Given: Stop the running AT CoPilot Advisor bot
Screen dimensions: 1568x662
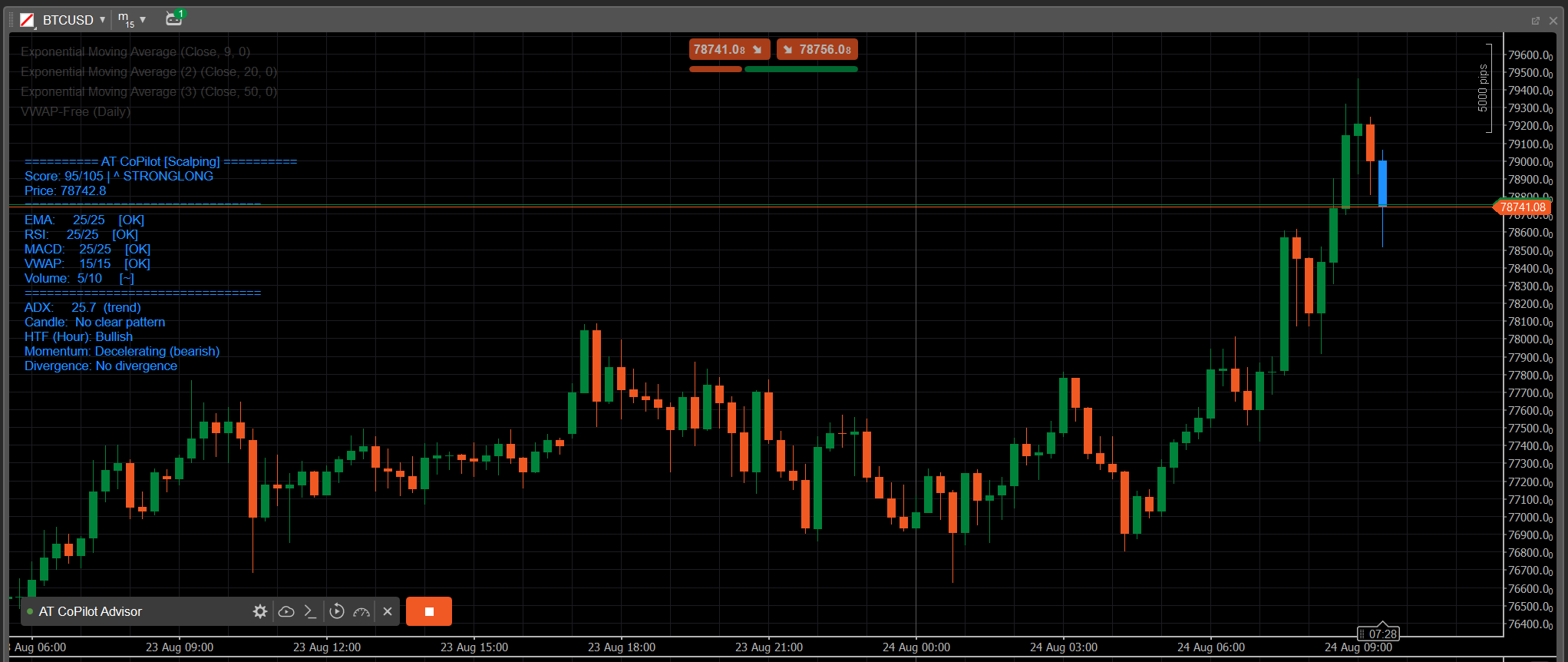Looking at the screenshot, I should tap(429, 611).
